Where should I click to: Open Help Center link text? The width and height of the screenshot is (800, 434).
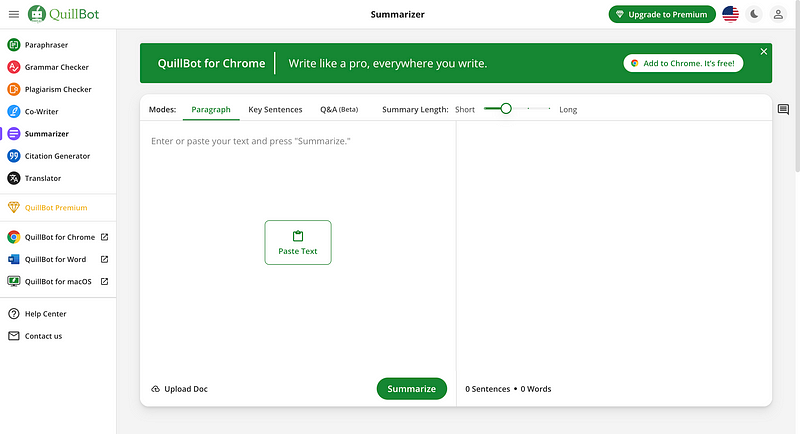[x=45, y=314]
